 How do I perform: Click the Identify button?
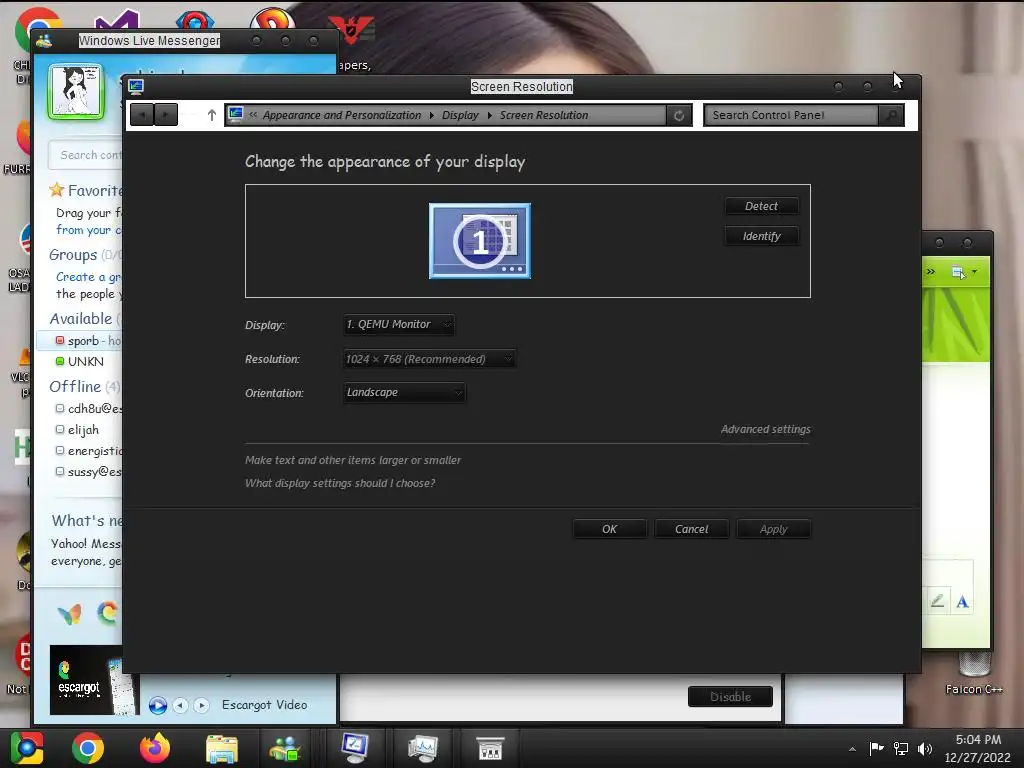pyautogui.click(x=761, y=236)
